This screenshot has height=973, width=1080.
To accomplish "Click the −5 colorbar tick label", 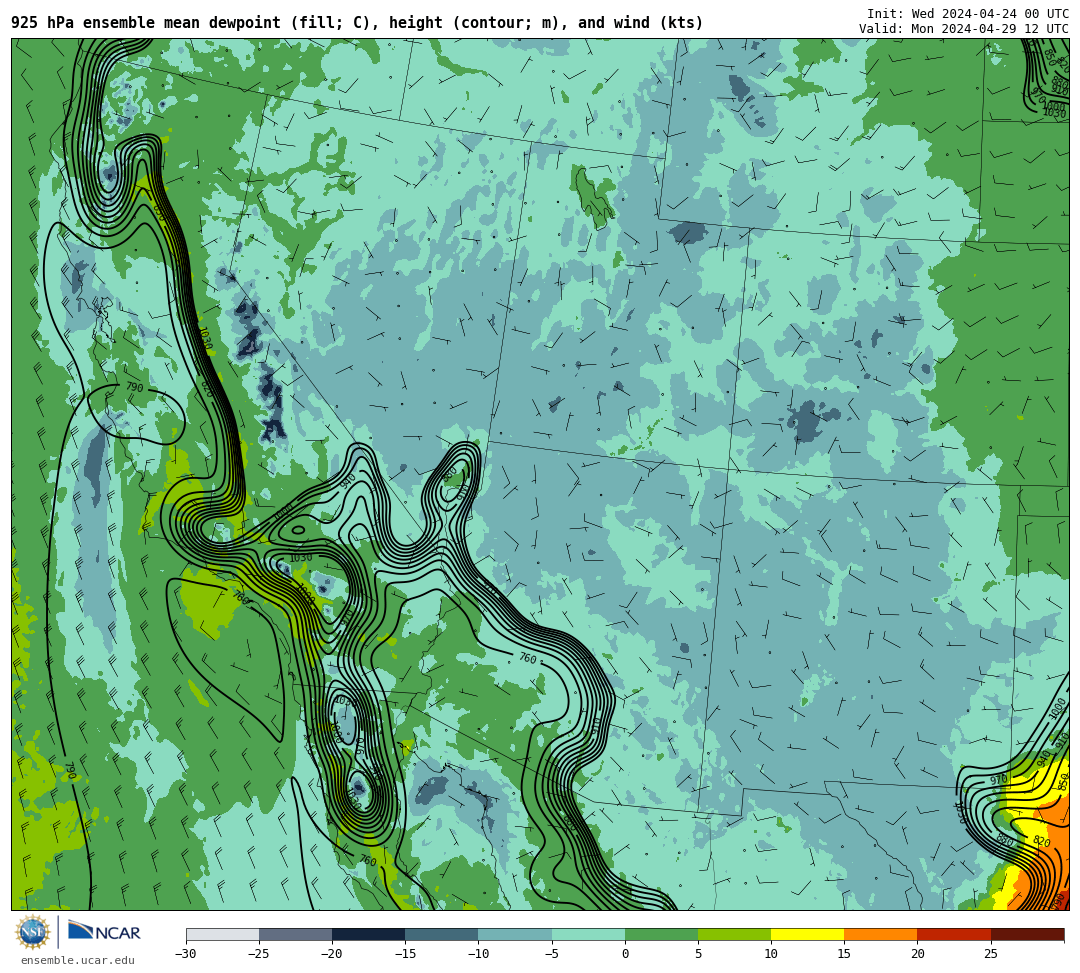I will pyautogui.click(x=552, y=954).
